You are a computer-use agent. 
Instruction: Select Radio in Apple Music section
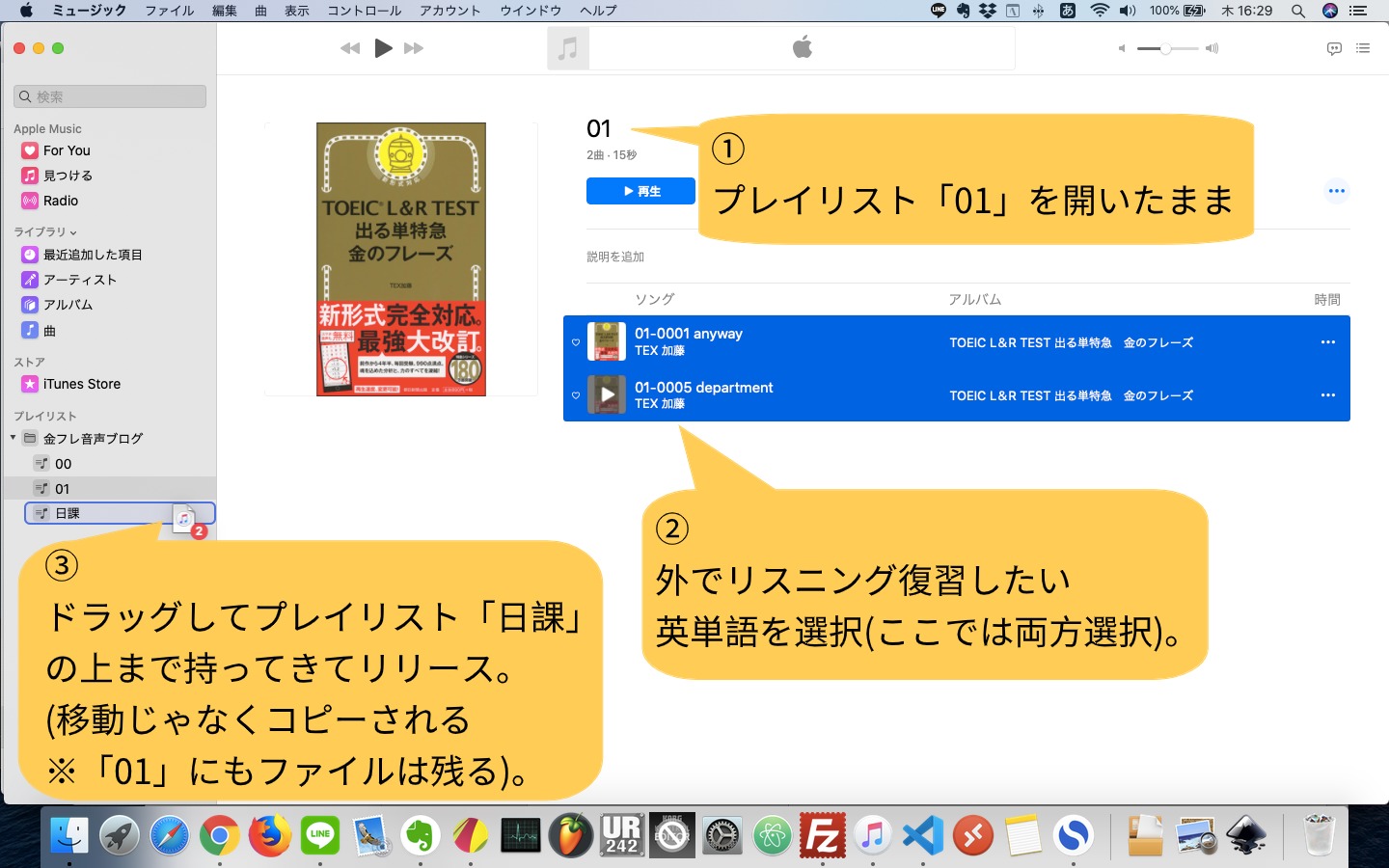click(x=60, y=201)
